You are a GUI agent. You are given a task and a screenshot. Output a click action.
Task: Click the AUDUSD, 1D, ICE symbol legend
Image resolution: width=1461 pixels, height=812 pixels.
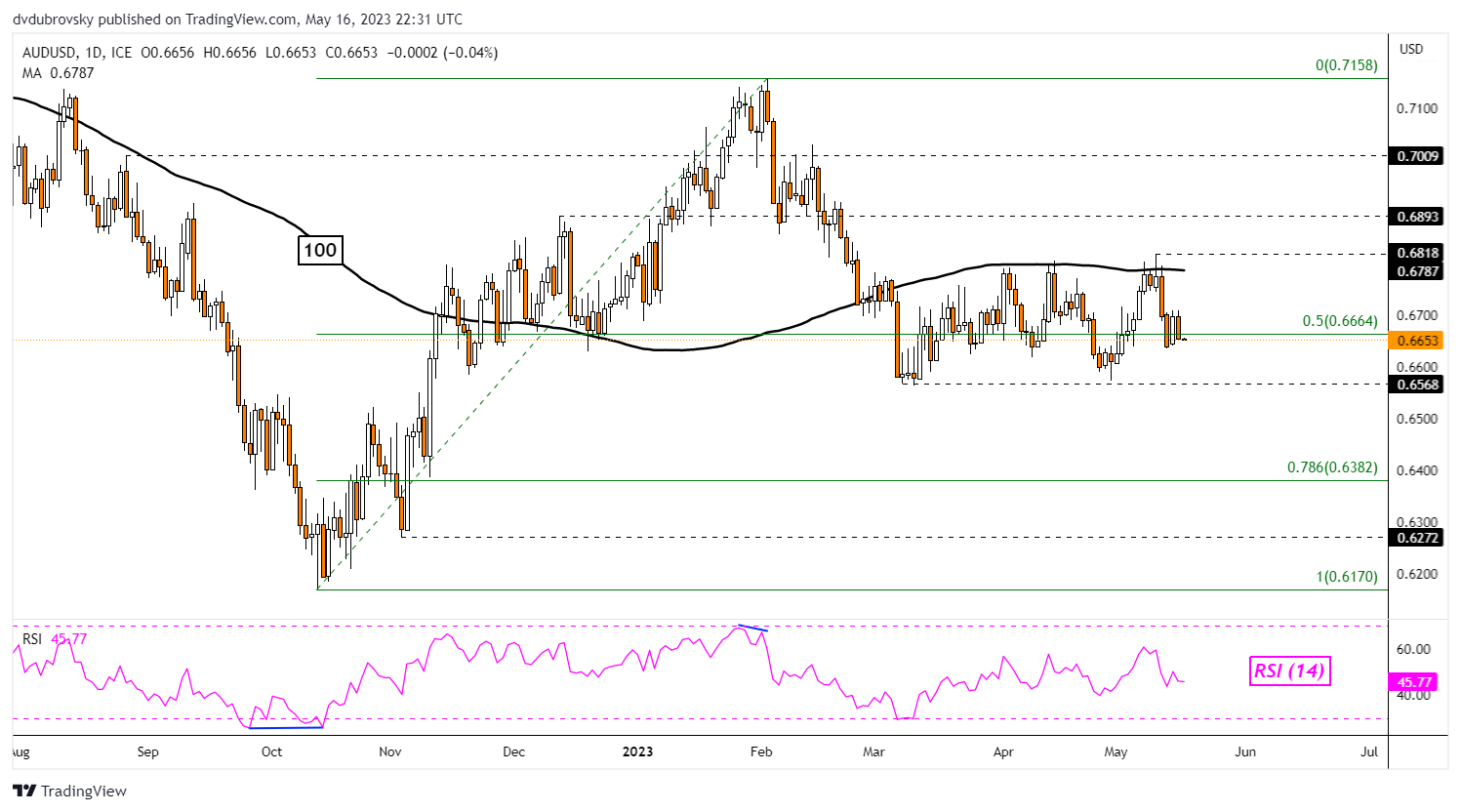(77, 53)
